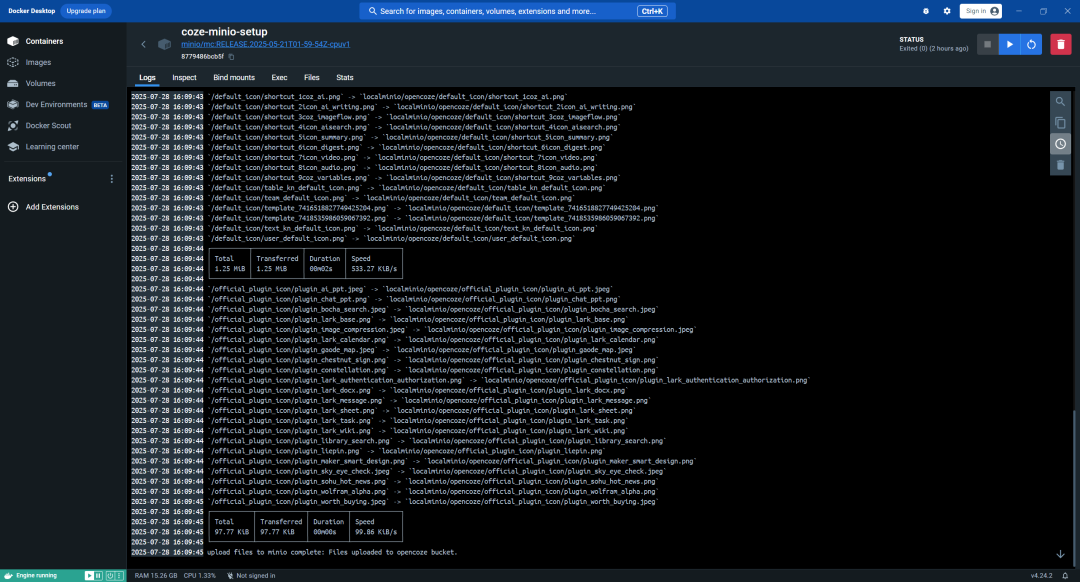Click the container name coze-minio-setup
The width and height of the screenshot is (1080, 582).
(x=224, y=32)
